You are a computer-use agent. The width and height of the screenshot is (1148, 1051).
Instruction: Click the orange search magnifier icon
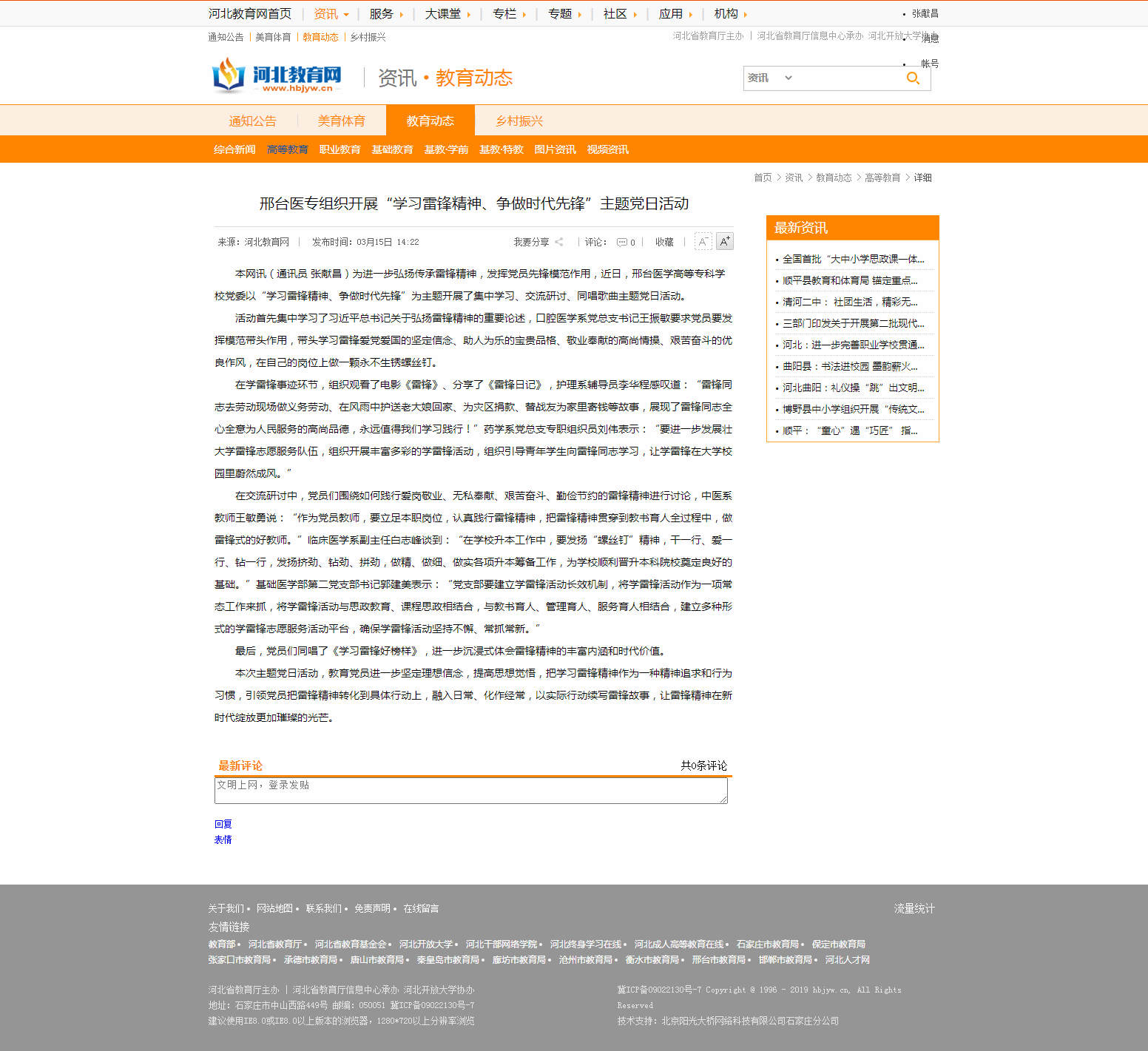tap(913, 78)
